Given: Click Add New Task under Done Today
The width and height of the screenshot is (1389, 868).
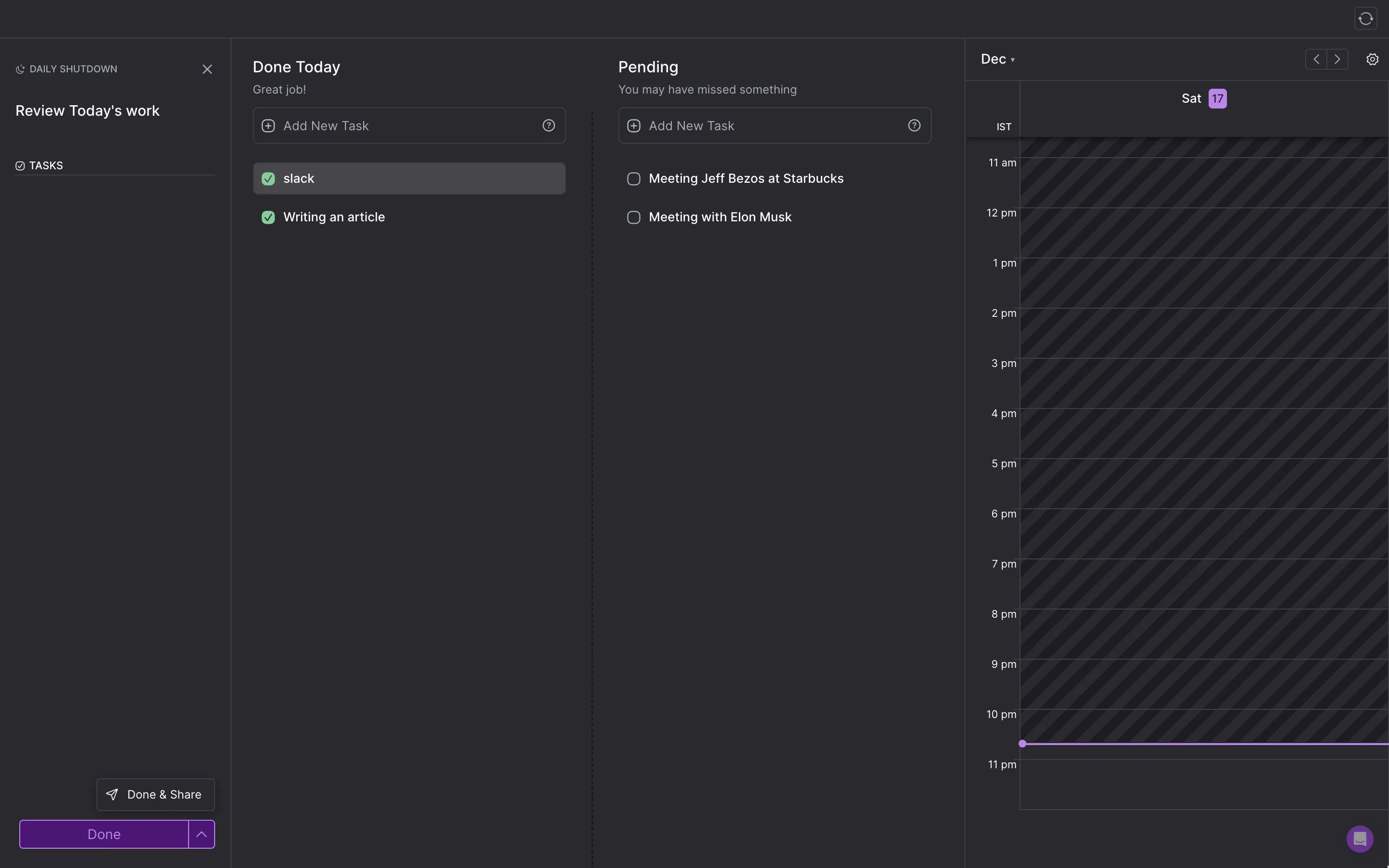Looking at the screenshot, I should tap(409, 126).
